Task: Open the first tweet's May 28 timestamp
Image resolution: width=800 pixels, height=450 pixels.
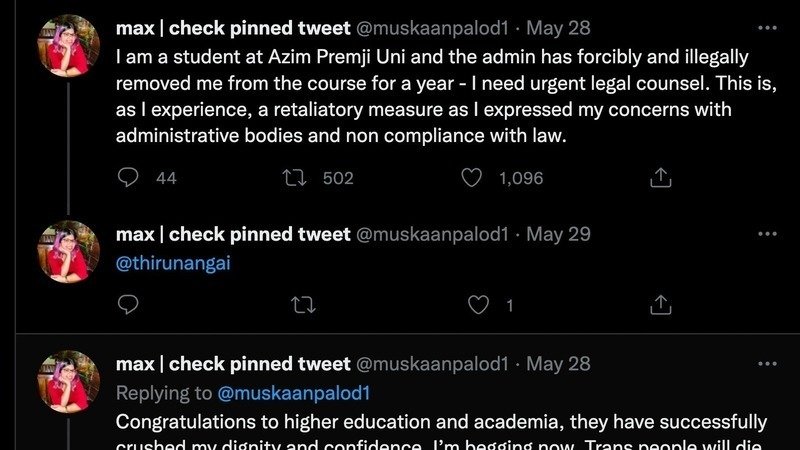Action: pyautogui.click(x=558, y=27)
